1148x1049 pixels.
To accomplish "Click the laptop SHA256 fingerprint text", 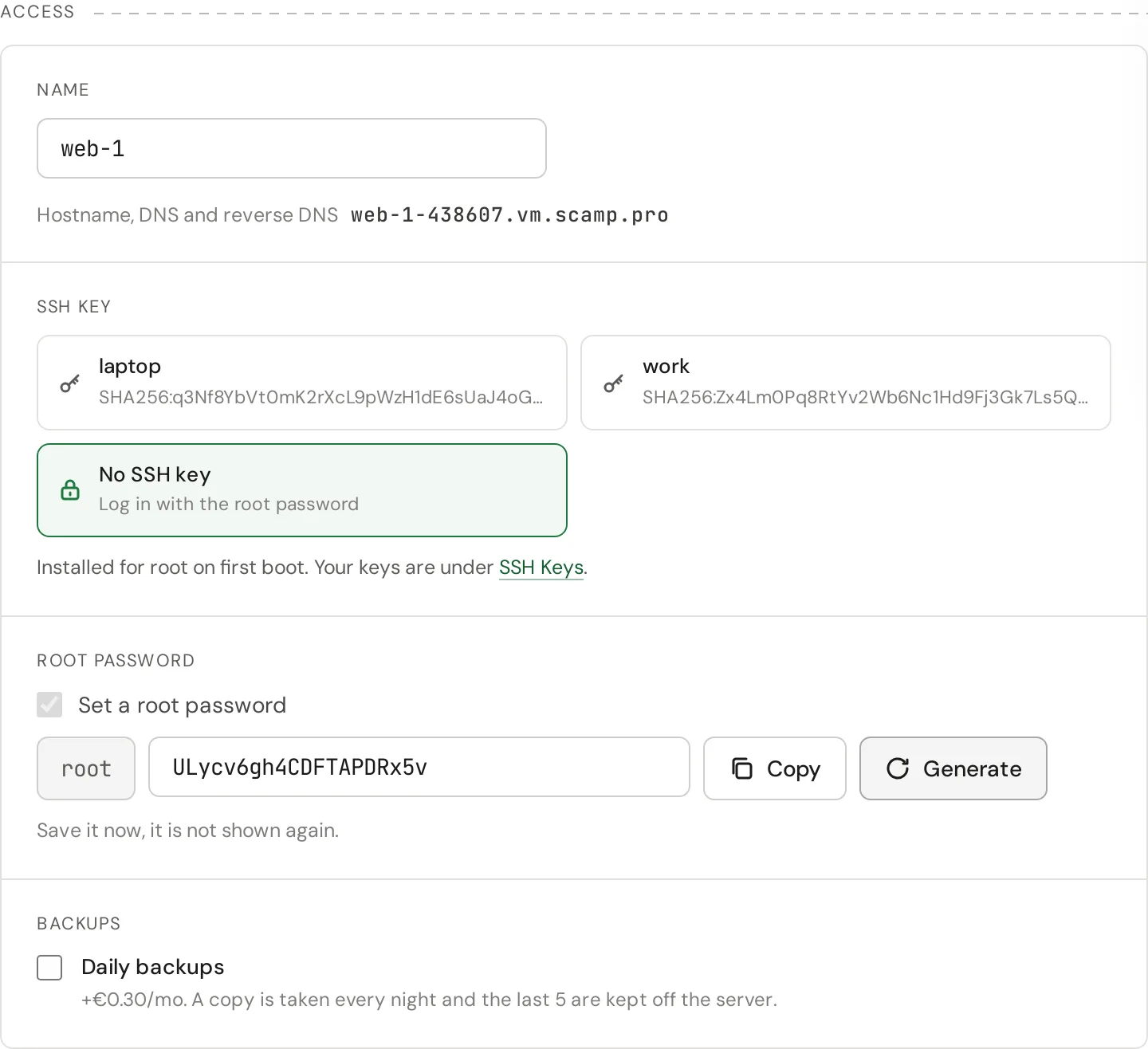I will click(x=320, y=397).
